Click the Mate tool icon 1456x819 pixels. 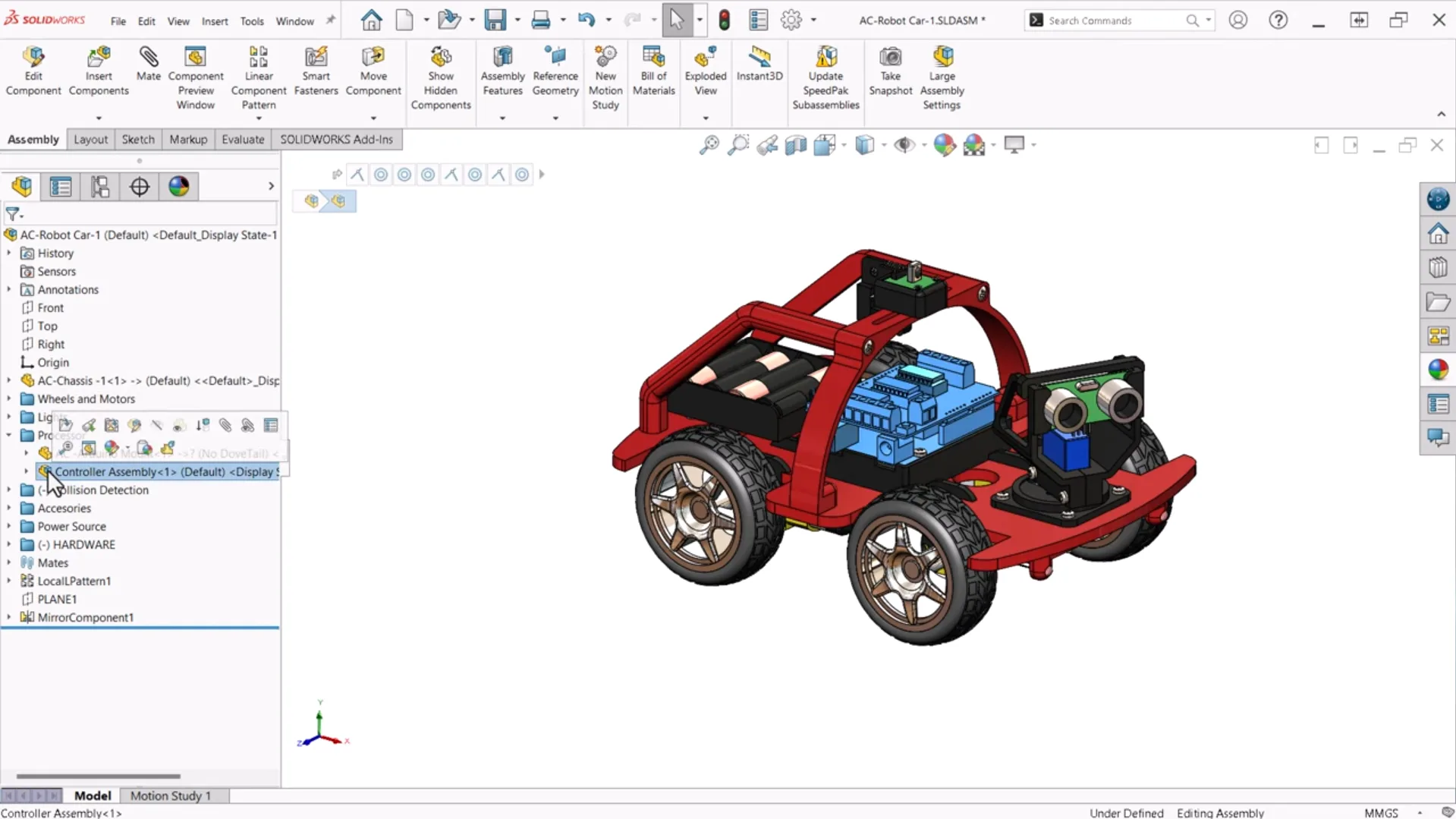point(148,58)
